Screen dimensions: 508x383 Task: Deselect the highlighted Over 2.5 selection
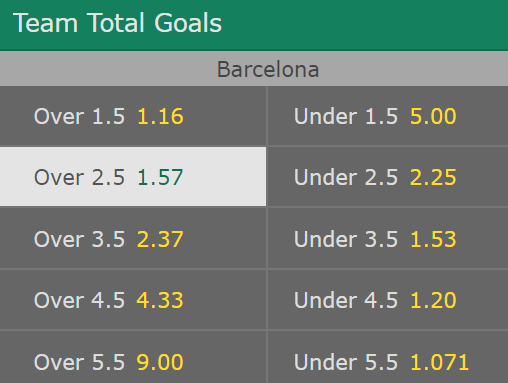[x=133, y=177]
